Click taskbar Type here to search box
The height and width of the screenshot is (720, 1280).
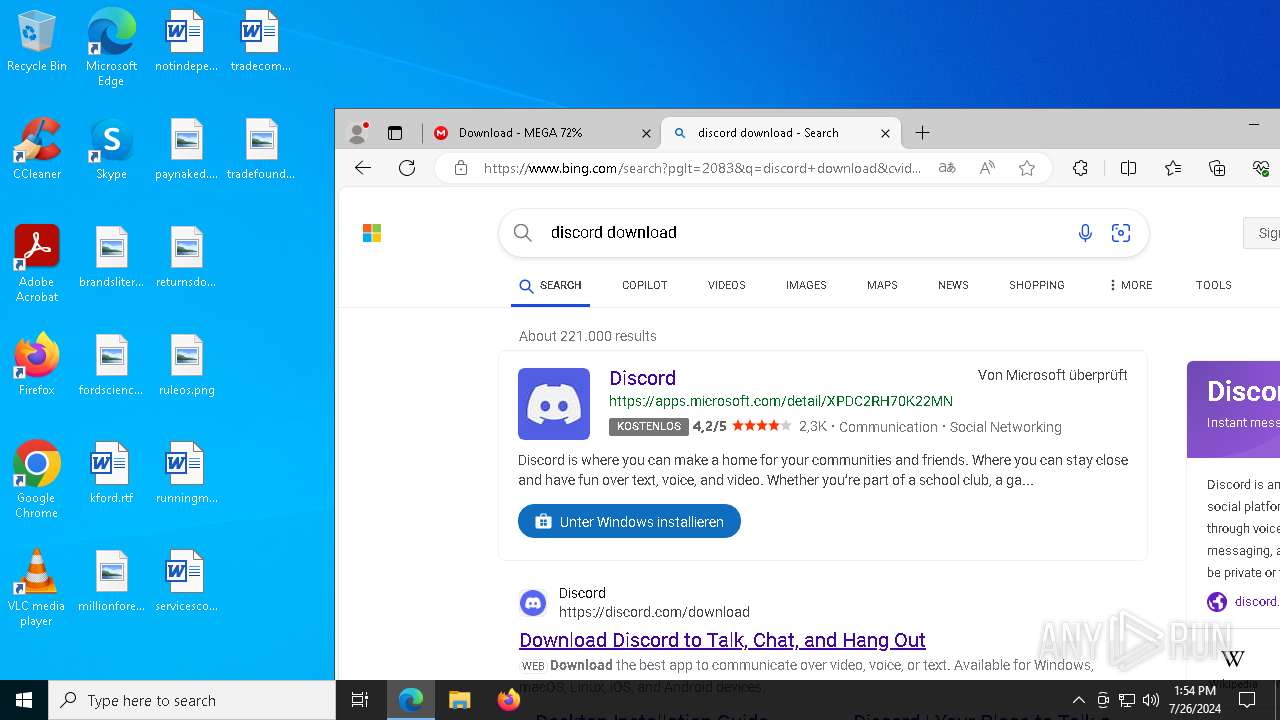(192, 700)
